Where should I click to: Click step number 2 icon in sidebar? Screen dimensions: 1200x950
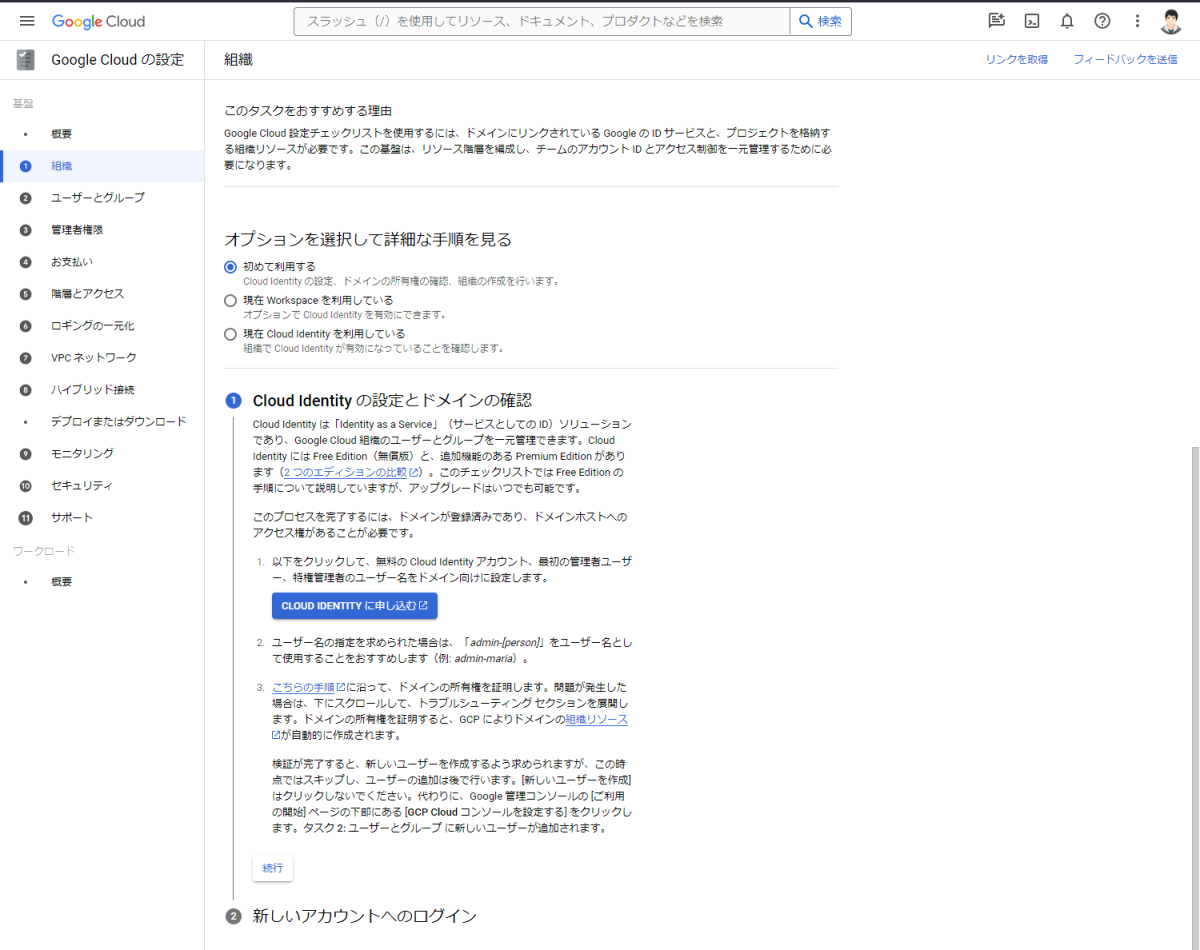click(26, 198)
